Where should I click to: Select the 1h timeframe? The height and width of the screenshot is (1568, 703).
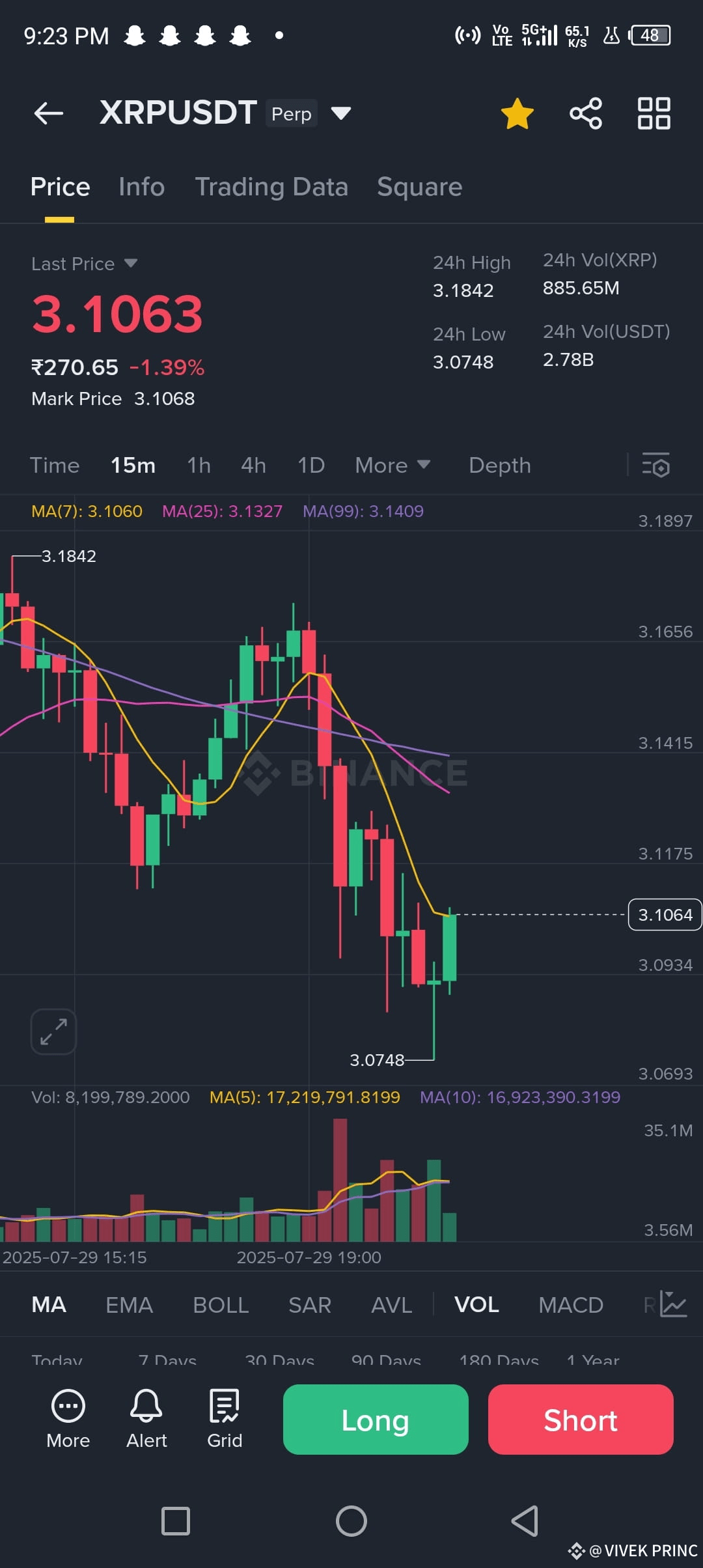coord(199,465)
